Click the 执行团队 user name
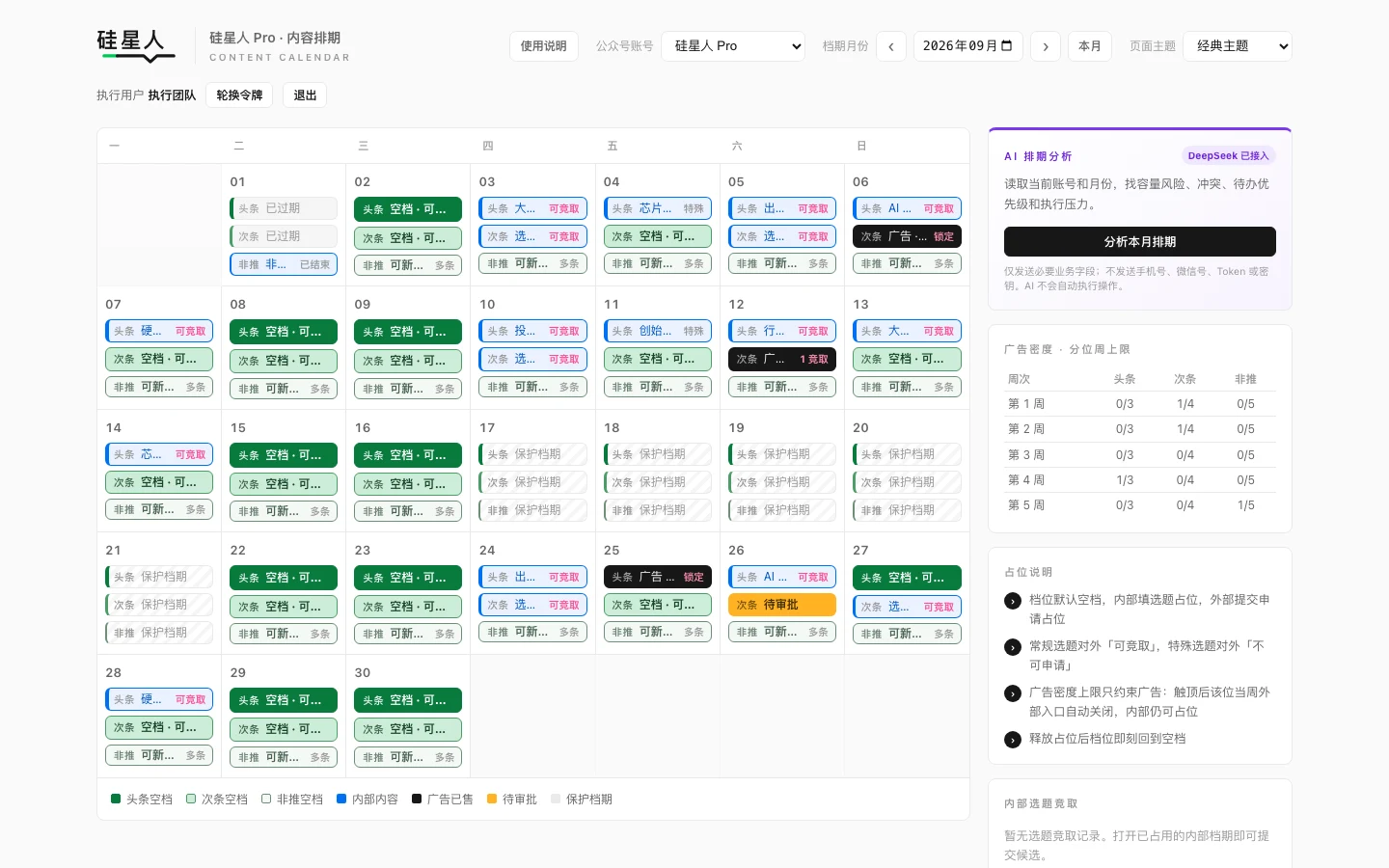The width and height of the screenshot is (1389, 868). tap(172, 95)
